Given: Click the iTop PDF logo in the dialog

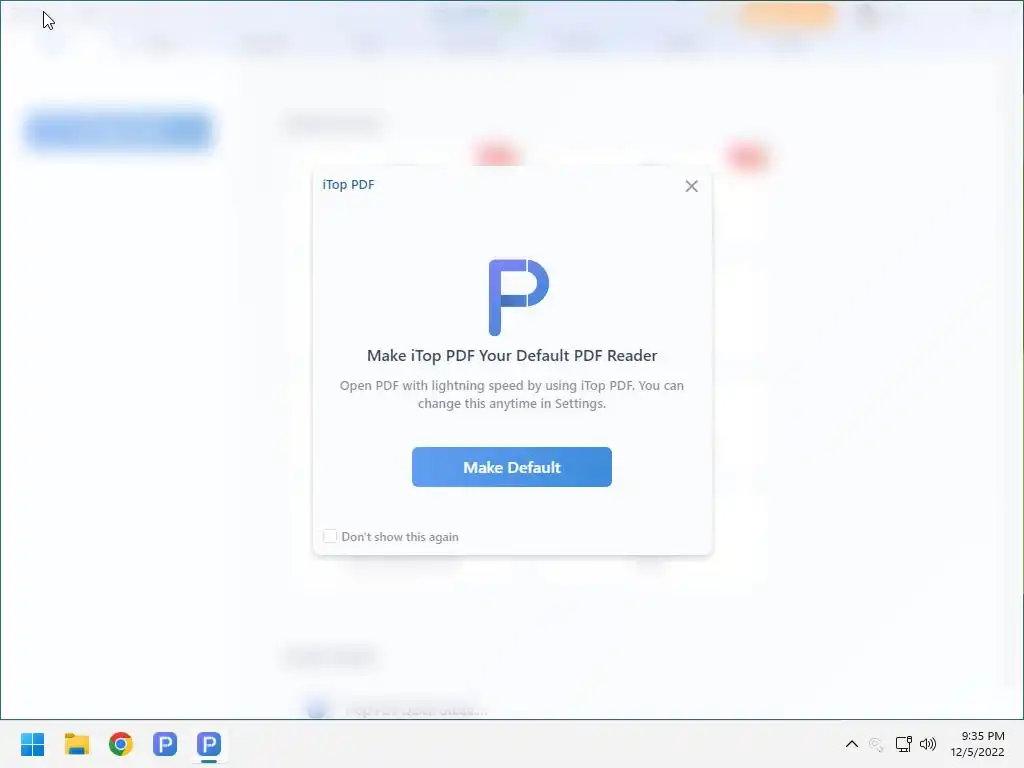Looking at the screenshot, I should [519, 297].
